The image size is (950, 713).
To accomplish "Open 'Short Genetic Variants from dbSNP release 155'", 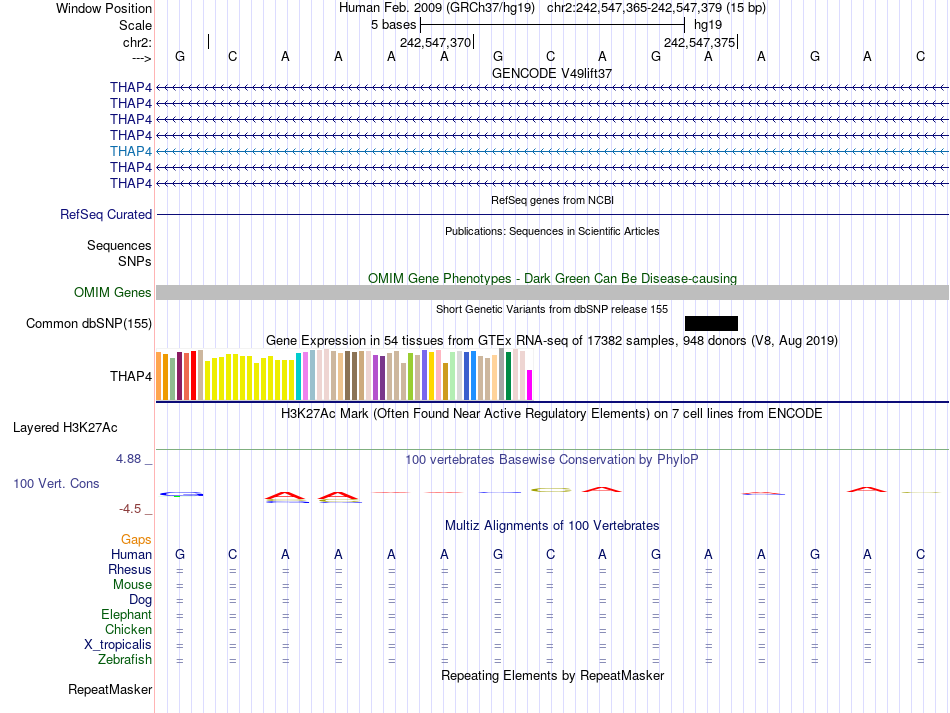I will pyautogui.click(x=552, y=309).
